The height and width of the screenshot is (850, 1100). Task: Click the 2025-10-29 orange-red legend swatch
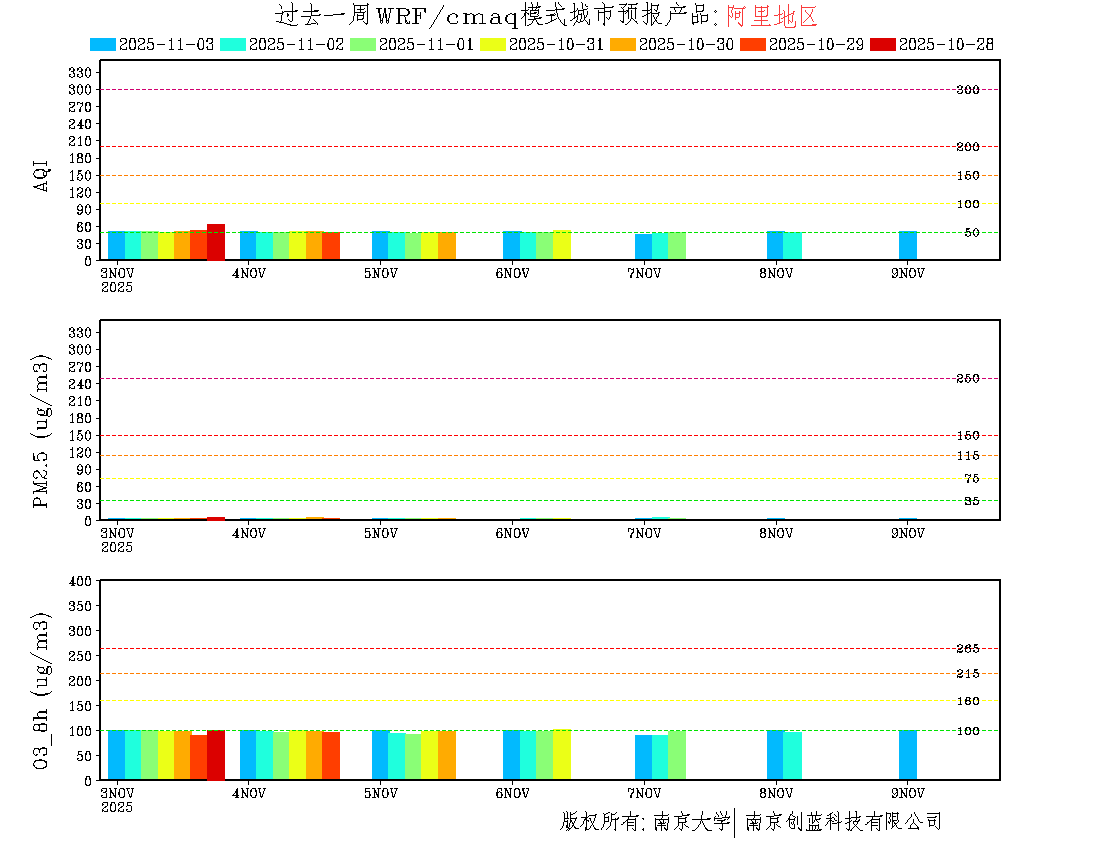point(753,44)
